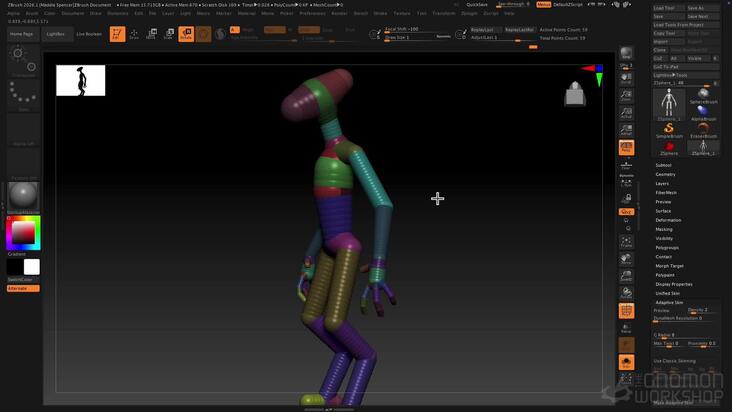
Task: Open the material sphere picker
Action: [23, 197]
